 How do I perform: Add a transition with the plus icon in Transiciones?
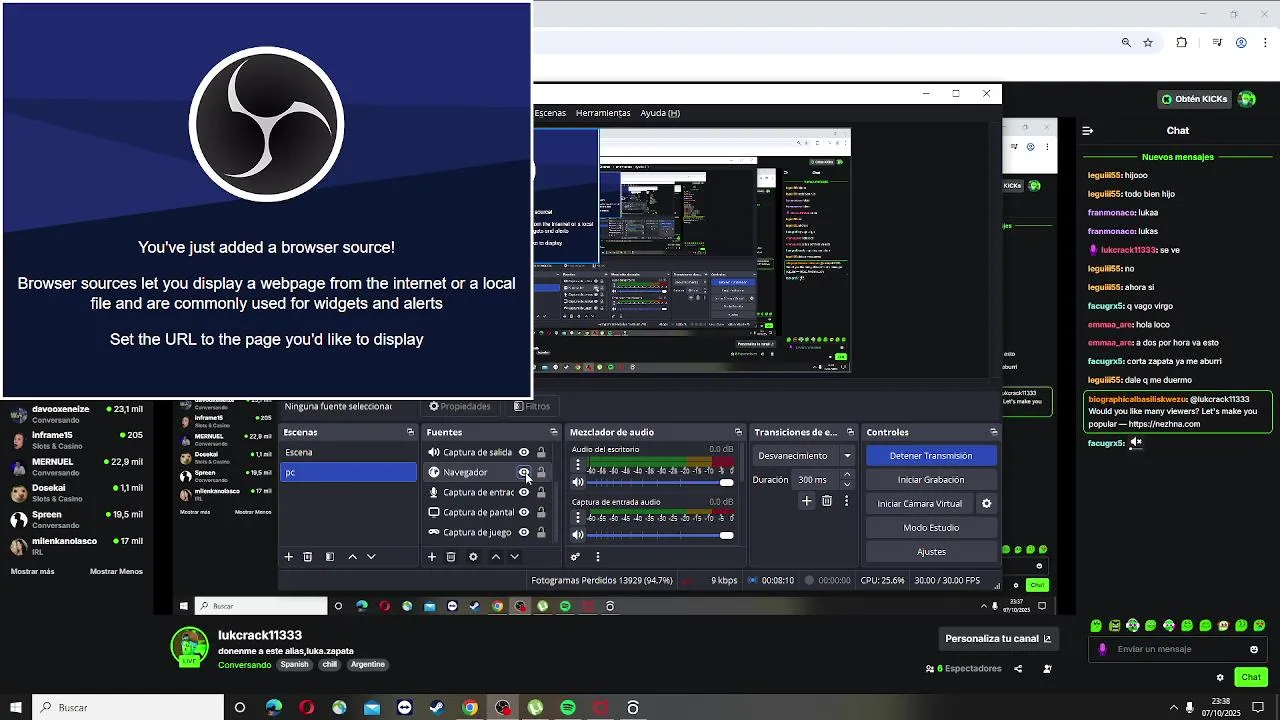(x=807, y=501)
